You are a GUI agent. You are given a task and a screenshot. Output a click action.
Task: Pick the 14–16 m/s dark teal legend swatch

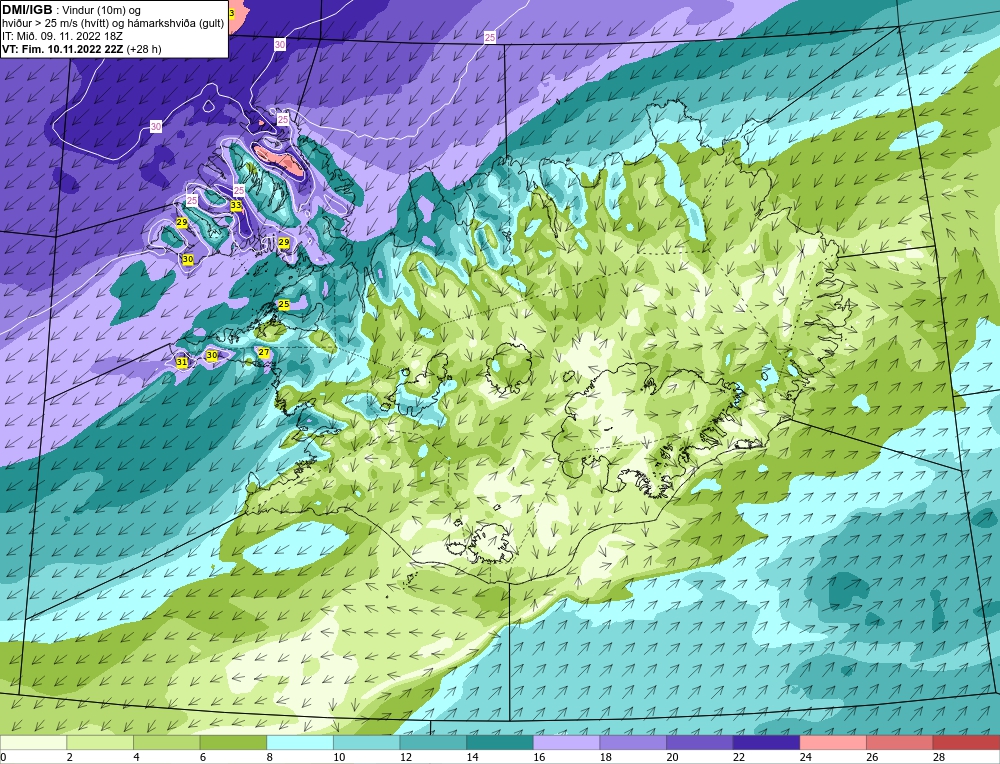[x=500, y=742]
